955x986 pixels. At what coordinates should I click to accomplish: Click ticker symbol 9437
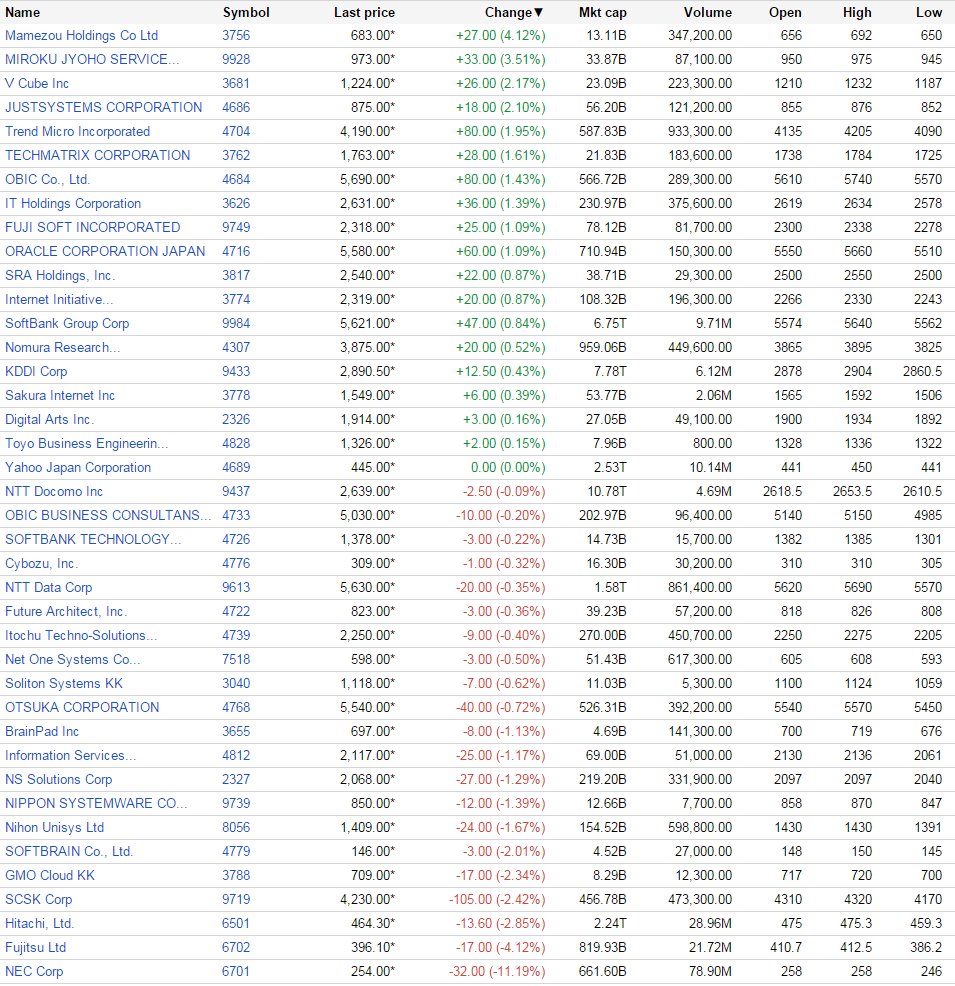pos(236,492)
